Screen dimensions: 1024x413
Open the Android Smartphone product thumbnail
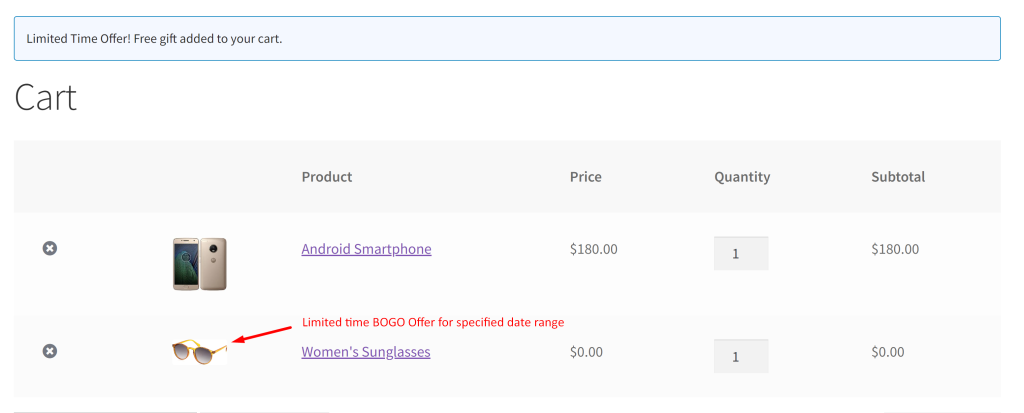(200, 264)
